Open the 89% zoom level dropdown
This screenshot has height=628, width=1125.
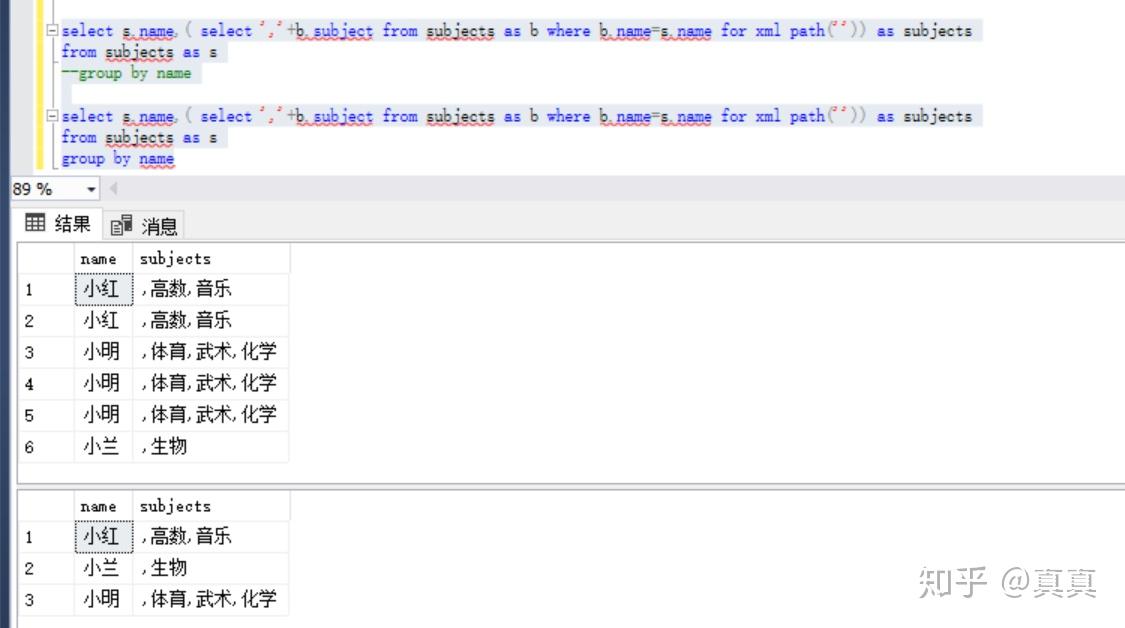(x=90, y=188)
